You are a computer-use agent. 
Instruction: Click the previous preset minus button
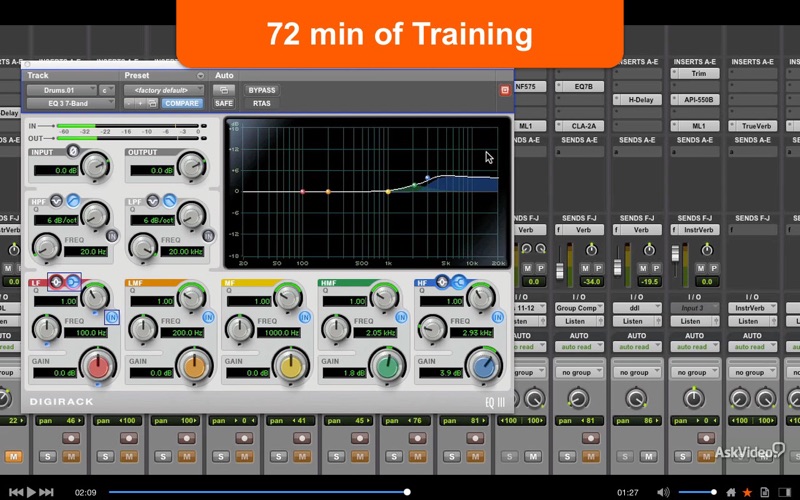point(129,104)
